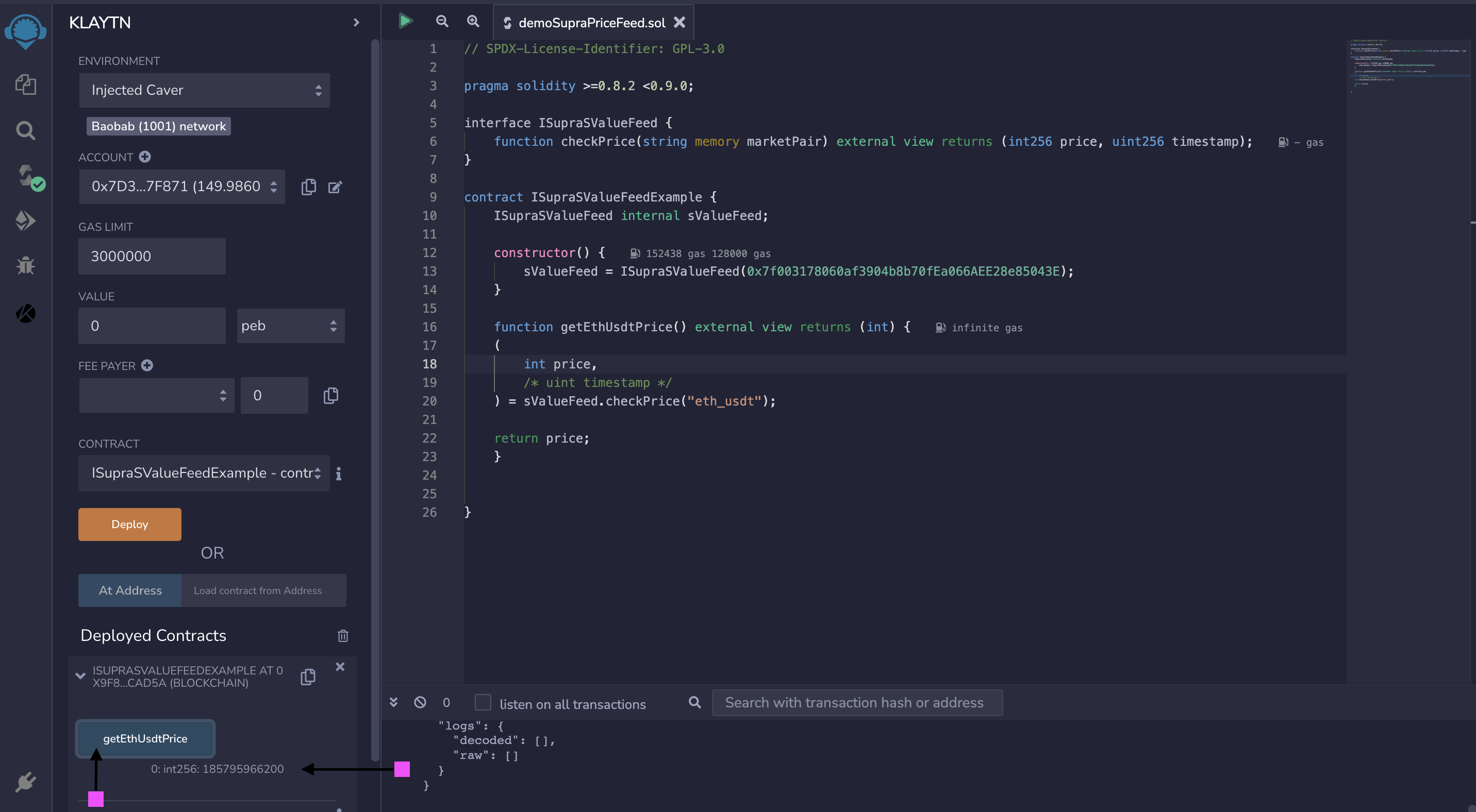Select the demoSupraPriceFeed.sol editor tab
Image resolution: width=1476 pixels, height=812 pixels.
tap(591, 22)
